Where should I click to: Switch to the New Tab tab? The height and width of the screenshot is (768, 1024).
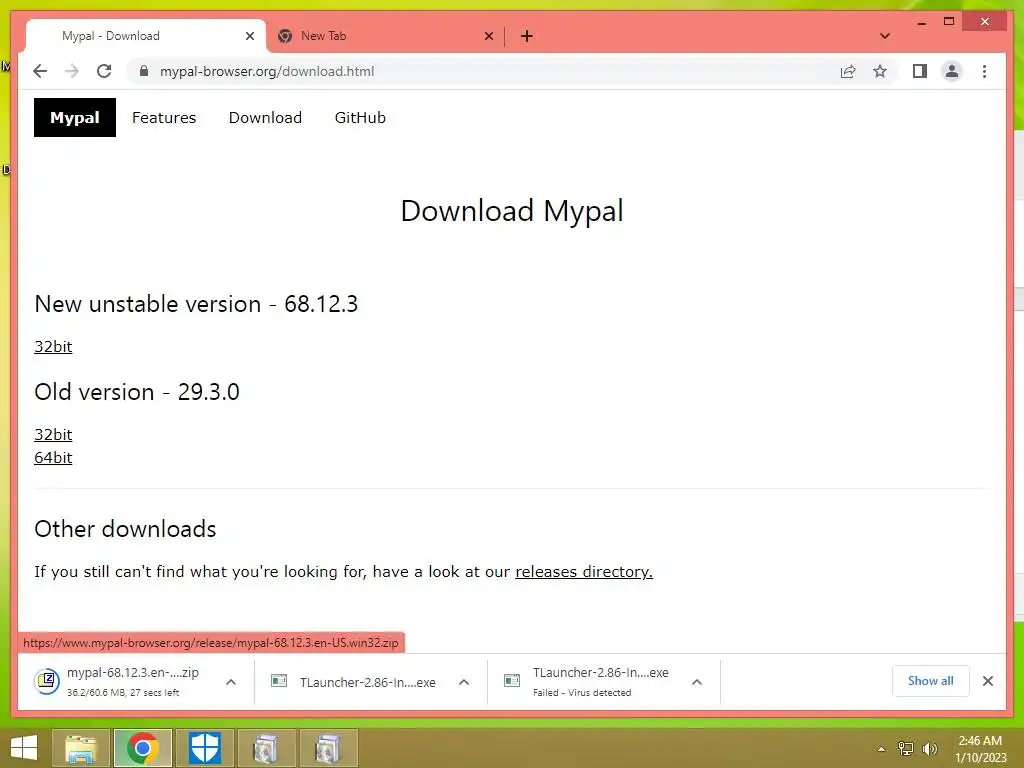pos(385,36)
